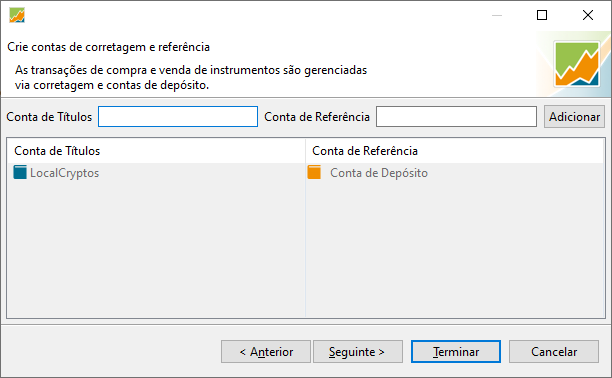Screen dimensions: 612x378
Task: Click the Conta de Títulos column header
Action: (156, 151)
